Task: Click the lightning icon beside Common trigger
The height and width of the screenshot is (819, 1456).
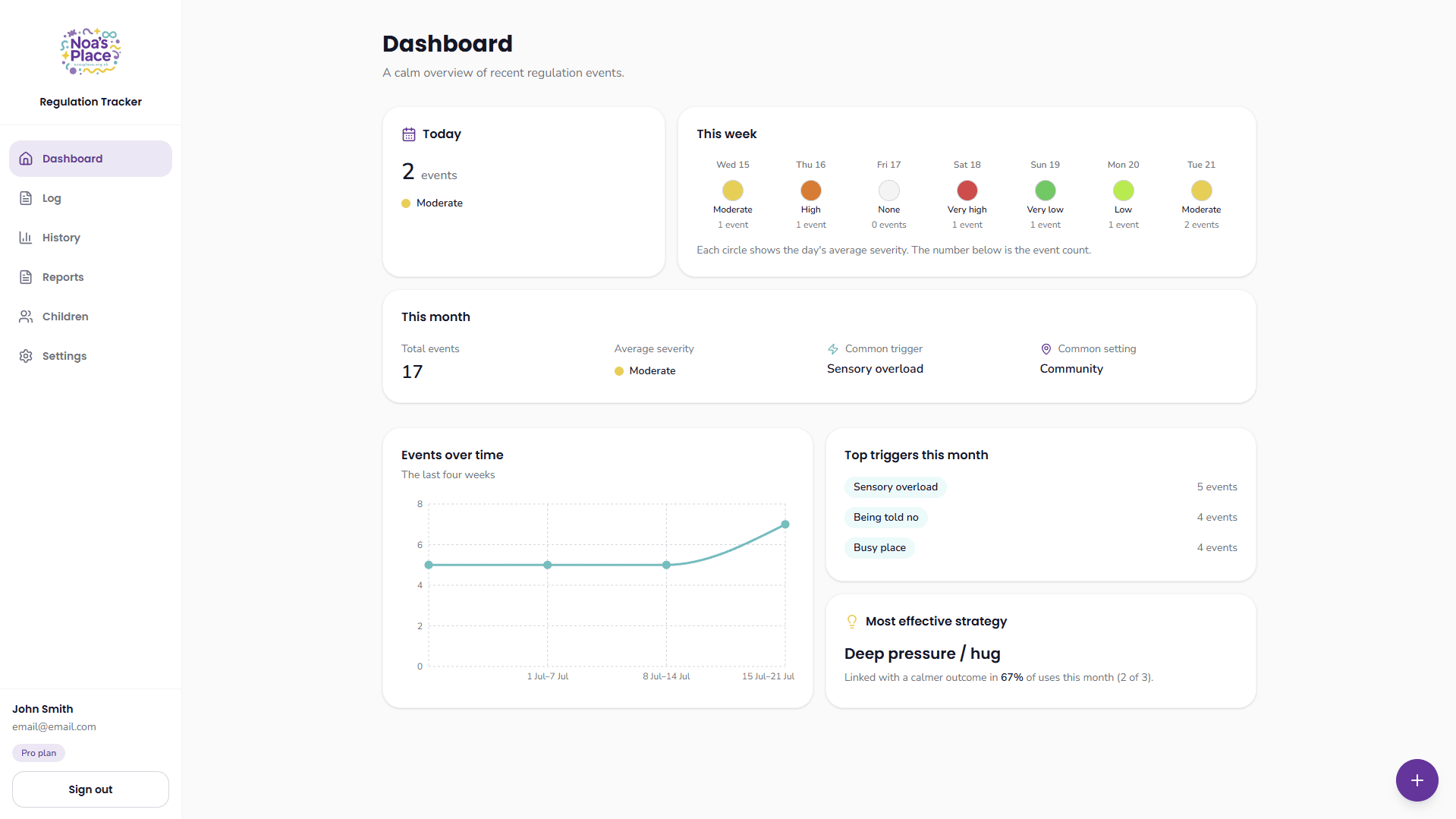Action: point(833,349)
